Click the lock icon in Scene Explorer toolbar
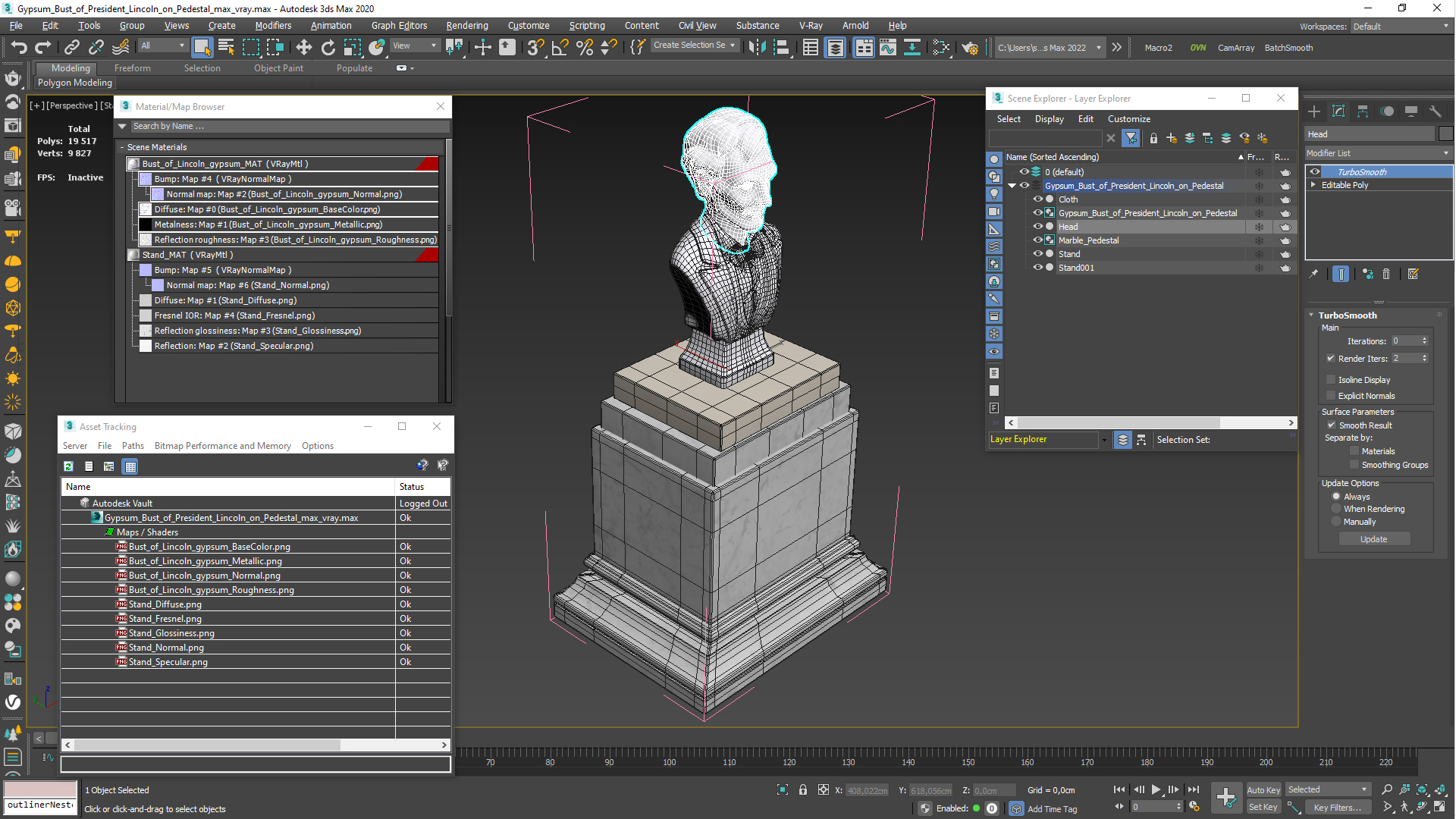Viewport: 1456px width, 819px height. pyautogui.click(x=1153, y=138)
